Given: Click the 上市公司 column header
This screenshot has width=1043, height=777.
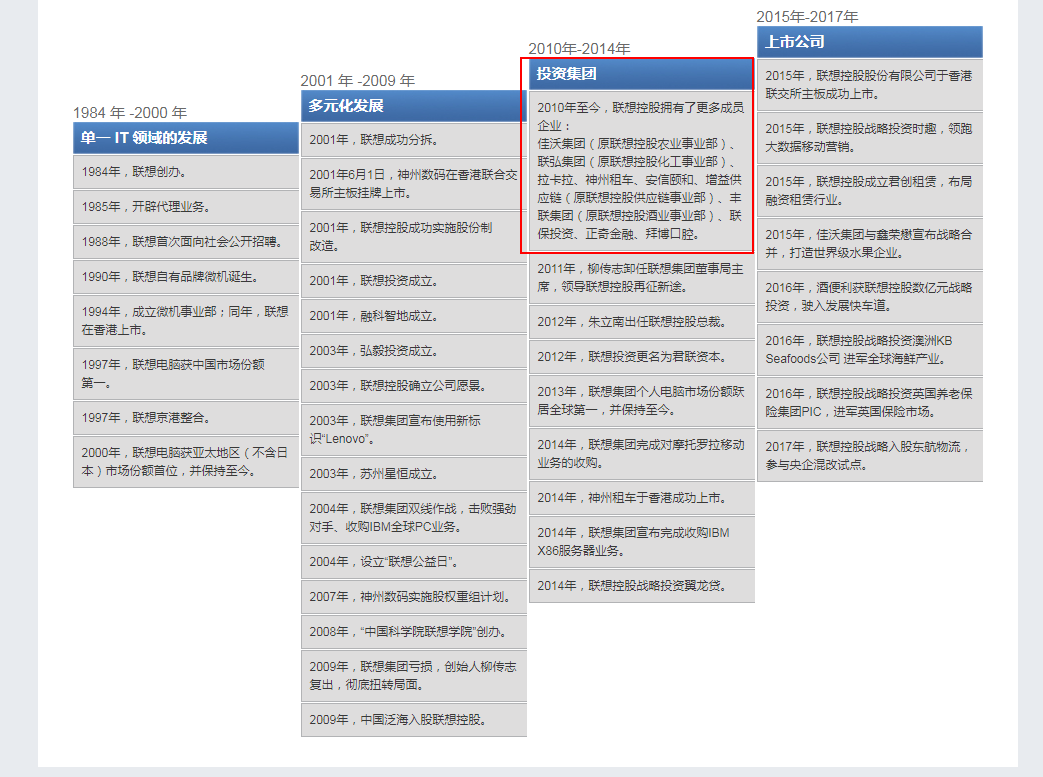Looking at the screenshot, I should pos(869,42).
